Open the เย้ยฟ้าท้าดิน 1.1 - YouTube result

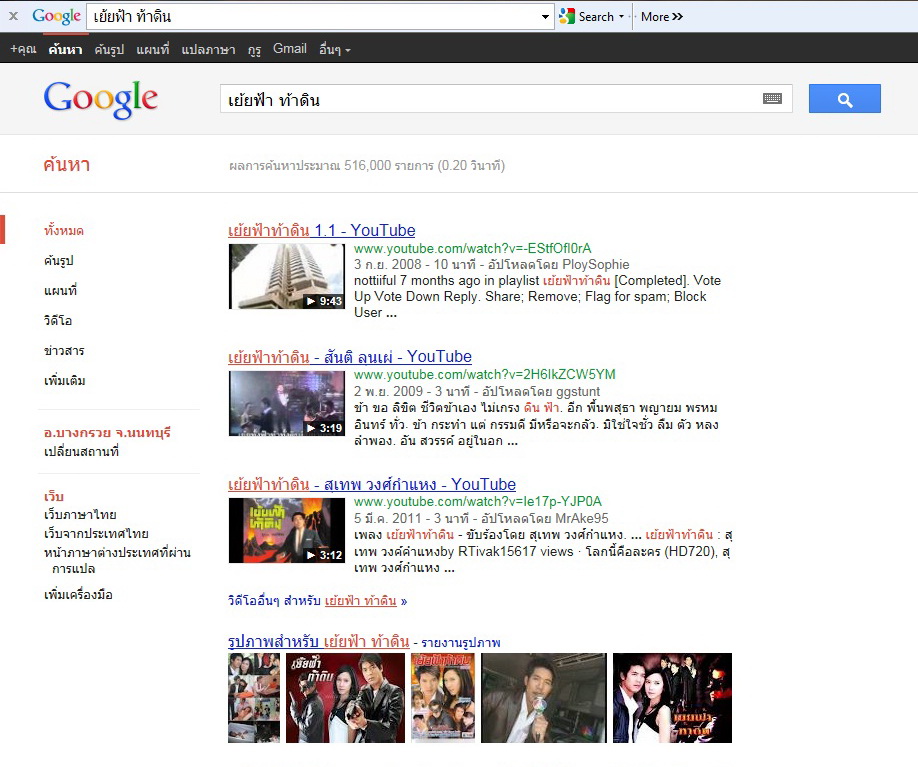321,230
